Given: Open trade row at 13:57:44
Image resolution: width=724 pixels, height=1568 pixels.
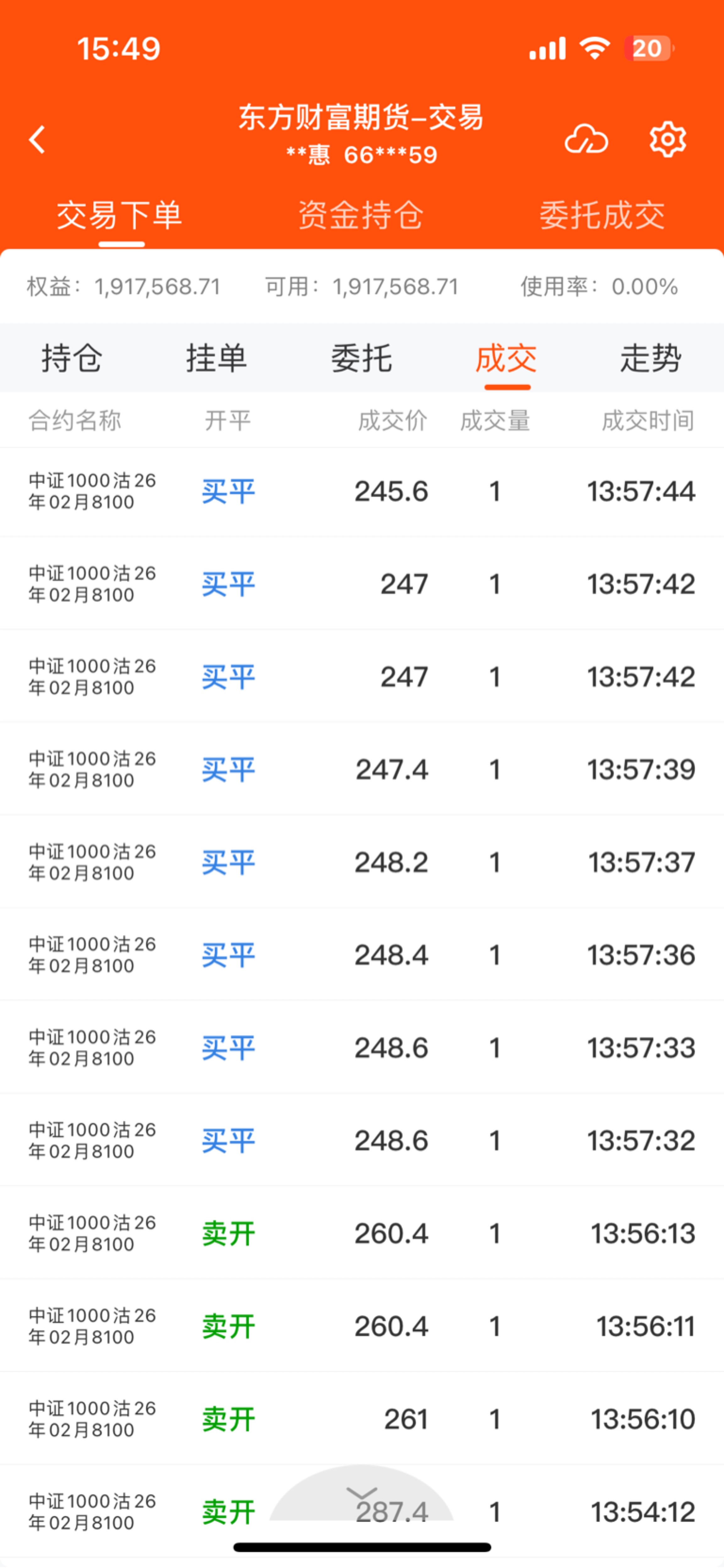Looking at the screenshot, I should 361,491.
